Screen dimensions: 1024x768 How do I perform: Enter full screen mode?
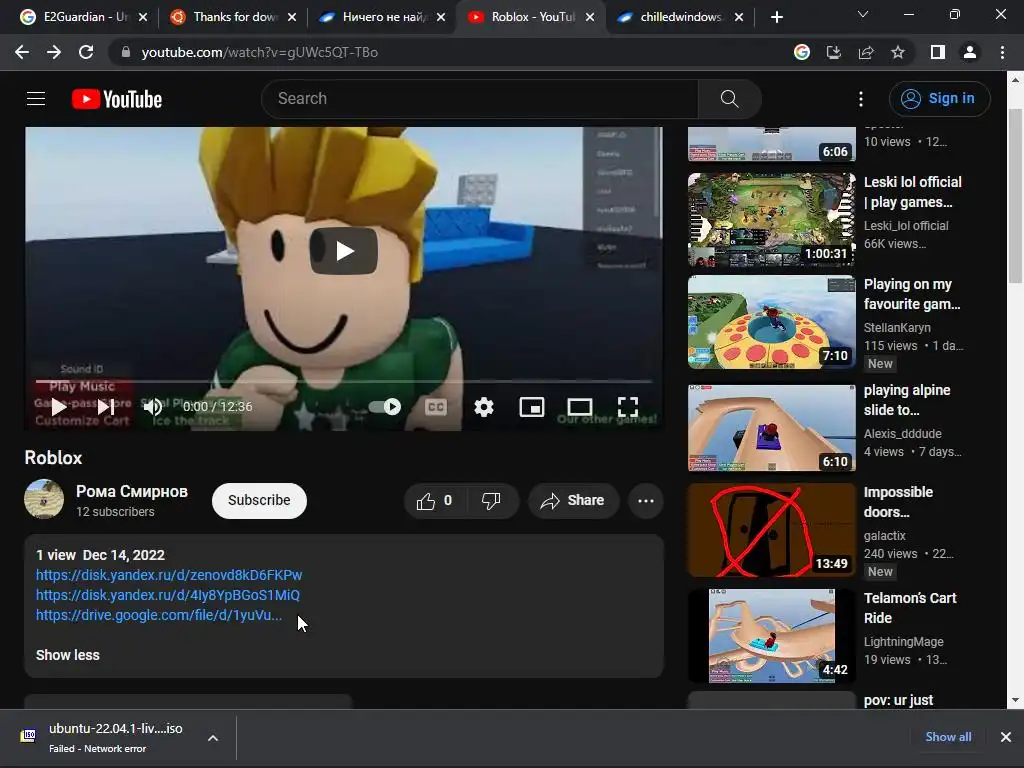coord(628,407)
